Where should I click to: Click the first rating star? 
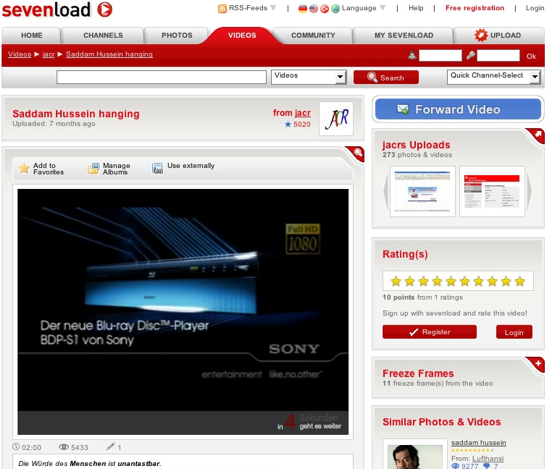[x=396, y=281]
